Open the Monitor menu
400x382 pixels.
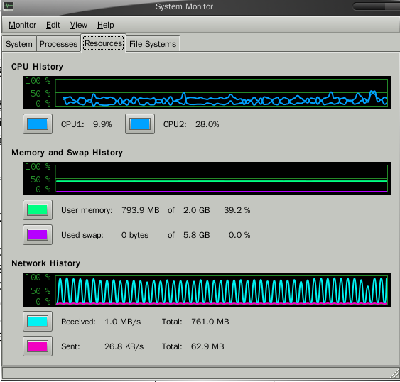coord(22,25)
